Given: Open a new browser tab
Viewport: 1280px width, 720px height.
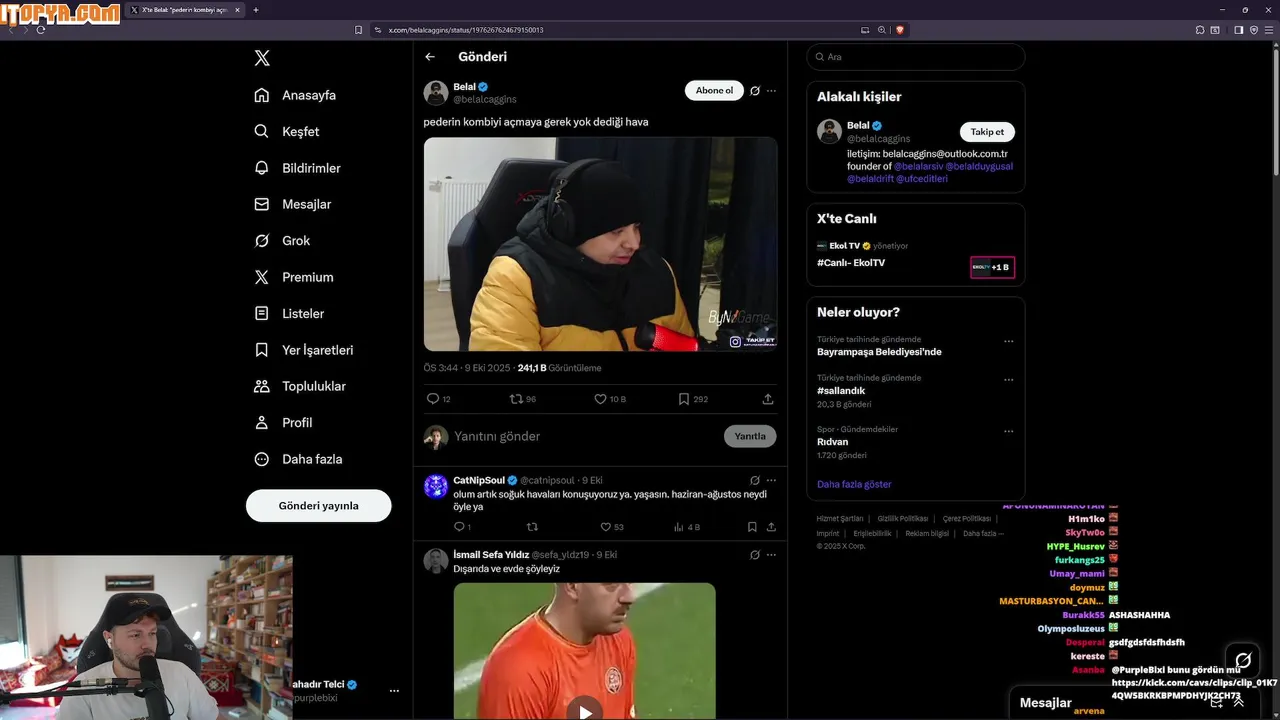Looking at the screenshot, I should (256, 10).
